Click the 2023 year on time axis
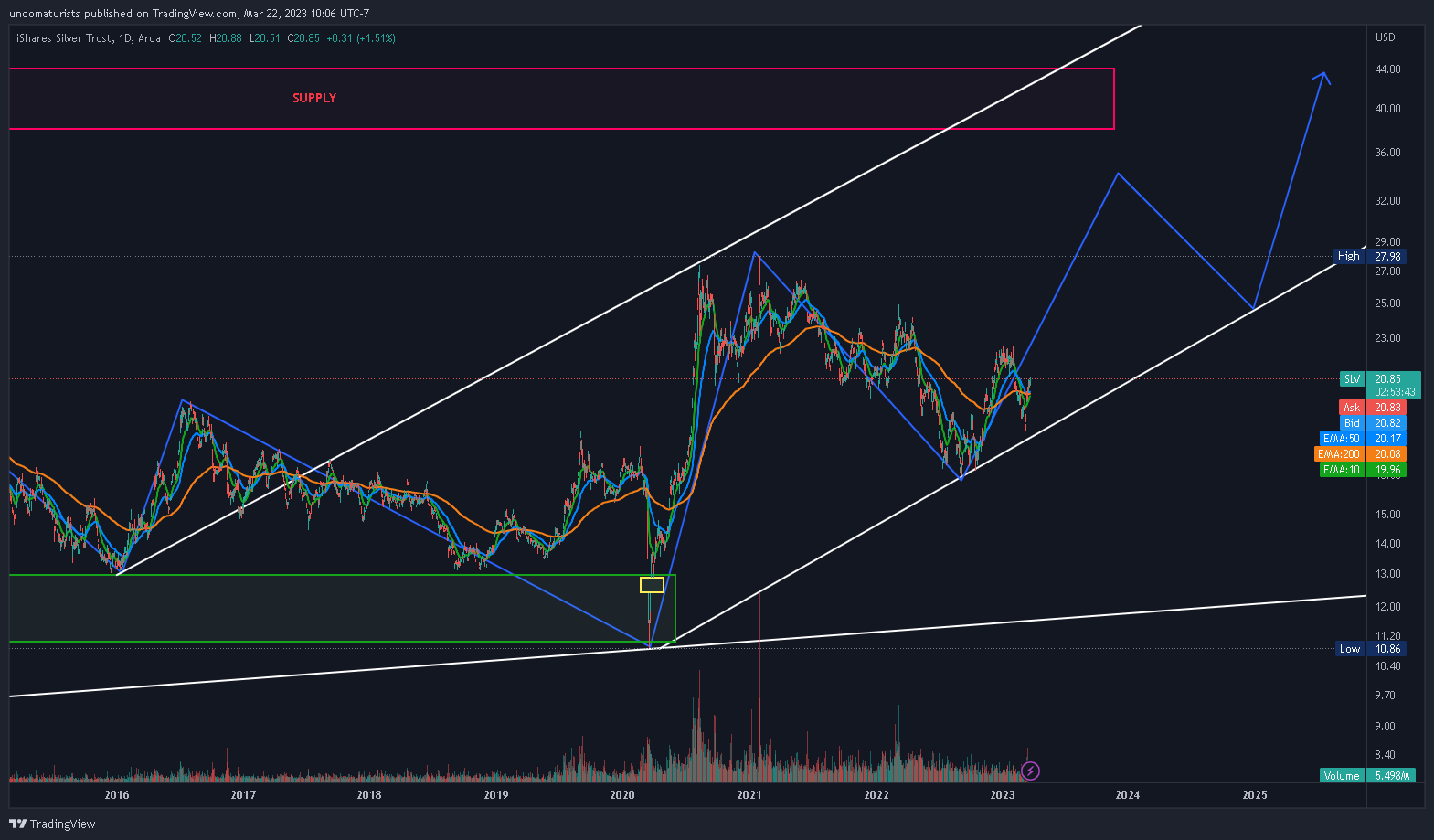The image size is (1434, 840). tap(1003, 795)
